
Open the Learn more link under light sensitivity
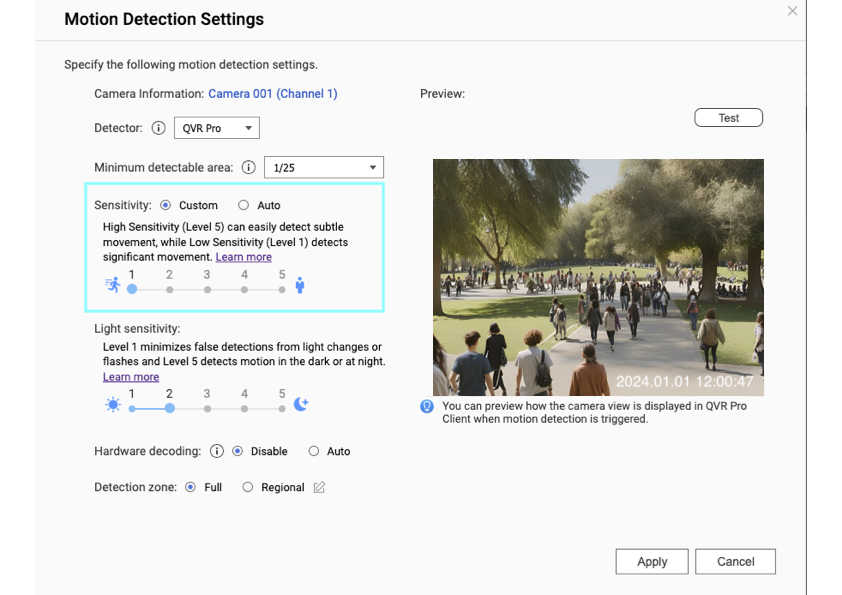coord(130,376)
